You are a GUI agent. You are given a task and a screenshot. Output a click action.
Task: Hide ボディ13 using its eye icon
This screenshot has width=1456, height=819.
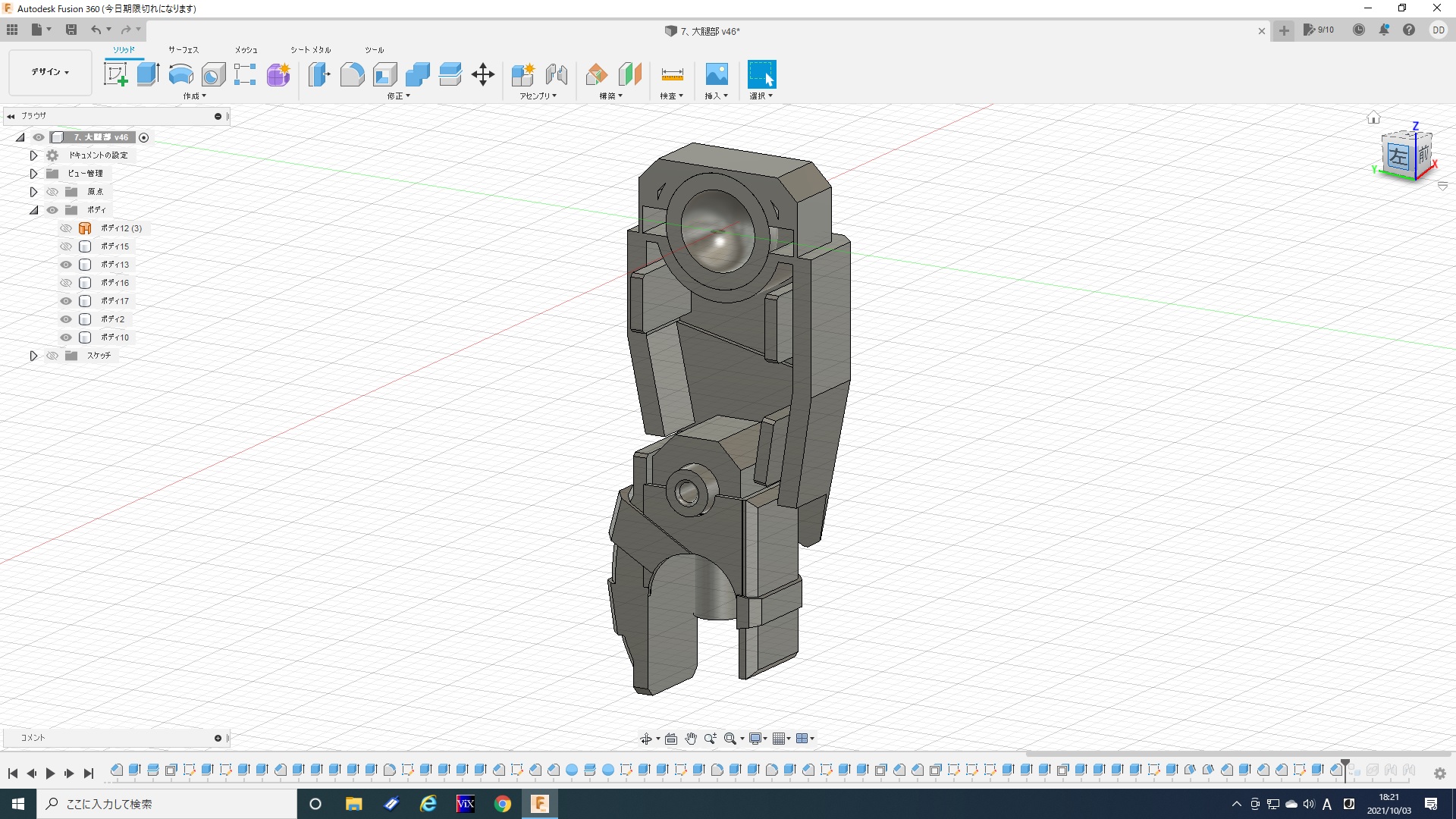[x=66, y=265]
